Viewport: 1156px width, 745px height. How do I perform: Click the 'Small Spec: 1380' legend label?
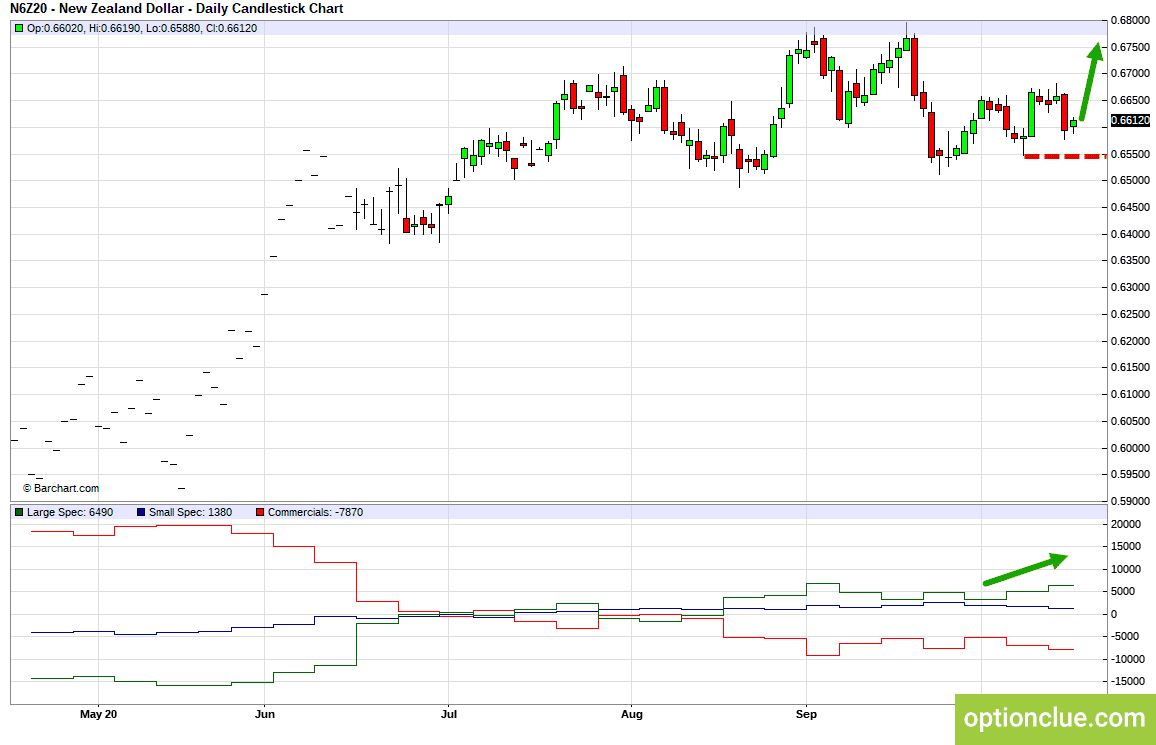[x=190, y=512]
